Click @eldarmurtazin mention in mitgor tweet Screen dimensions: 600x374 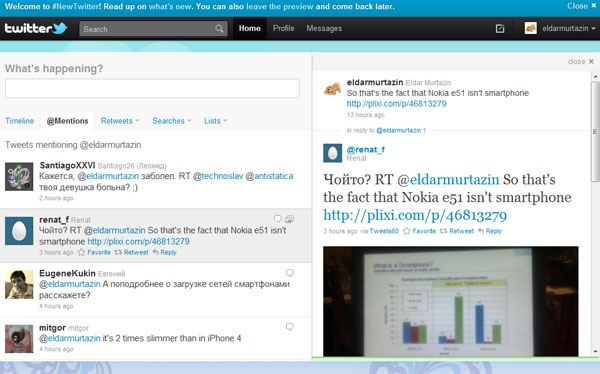(70, 338)
